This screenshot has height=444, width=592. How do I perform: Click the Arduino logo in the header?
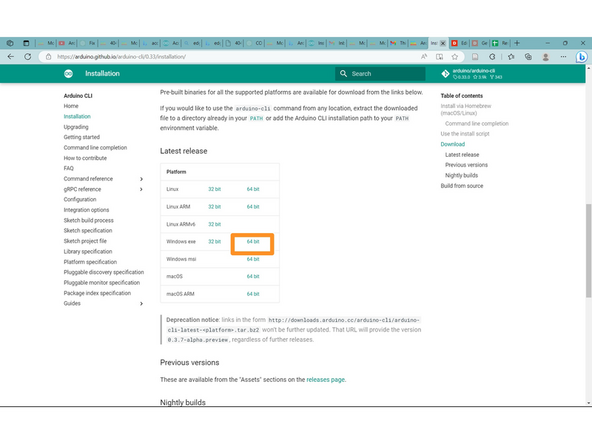coord(68,74)
